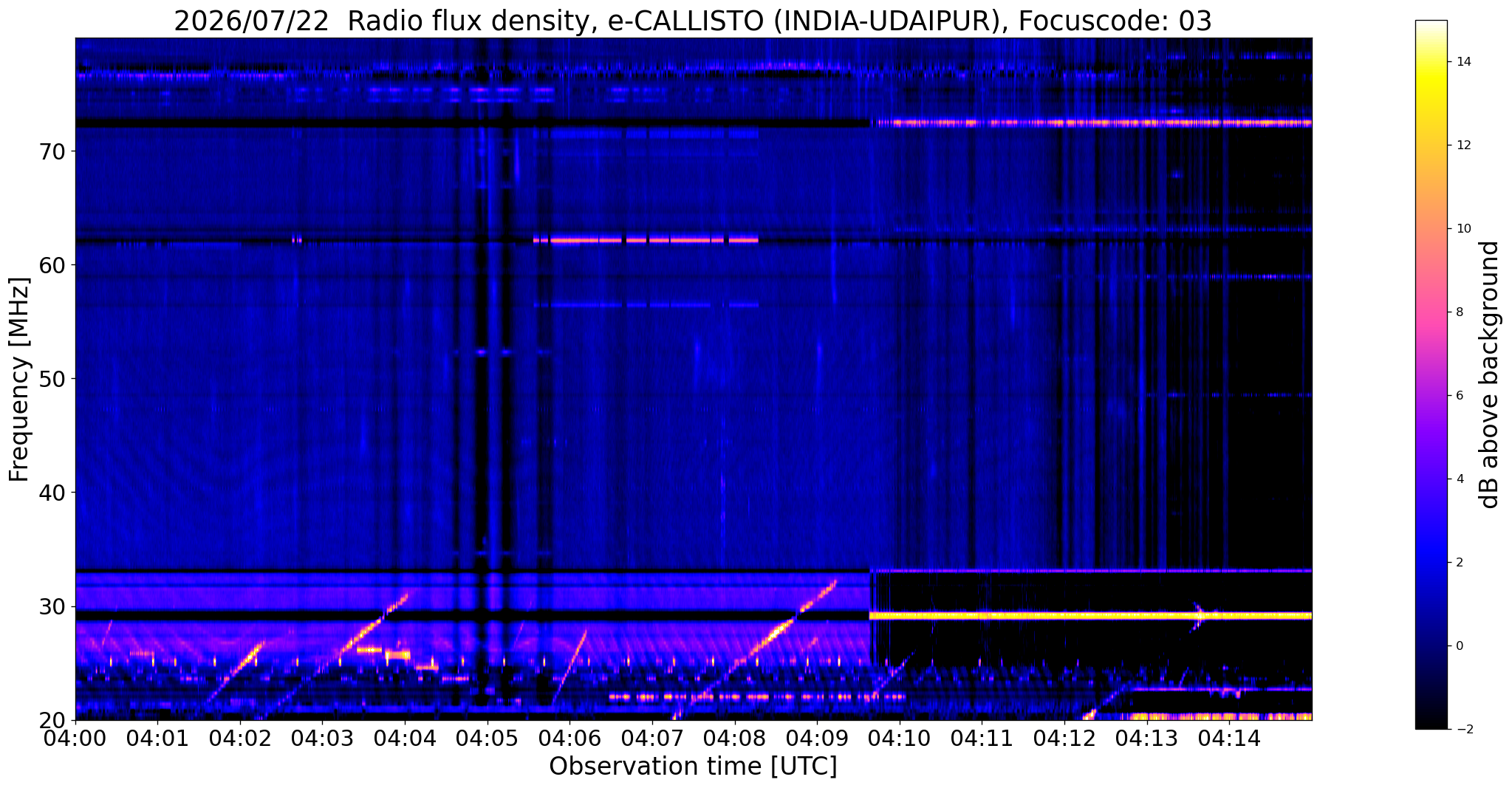The width and height of the screenshot is (1512, 788).
Task: Click the plot title mentioning INDIA-UDAIPUR
Action: point(692,21)
